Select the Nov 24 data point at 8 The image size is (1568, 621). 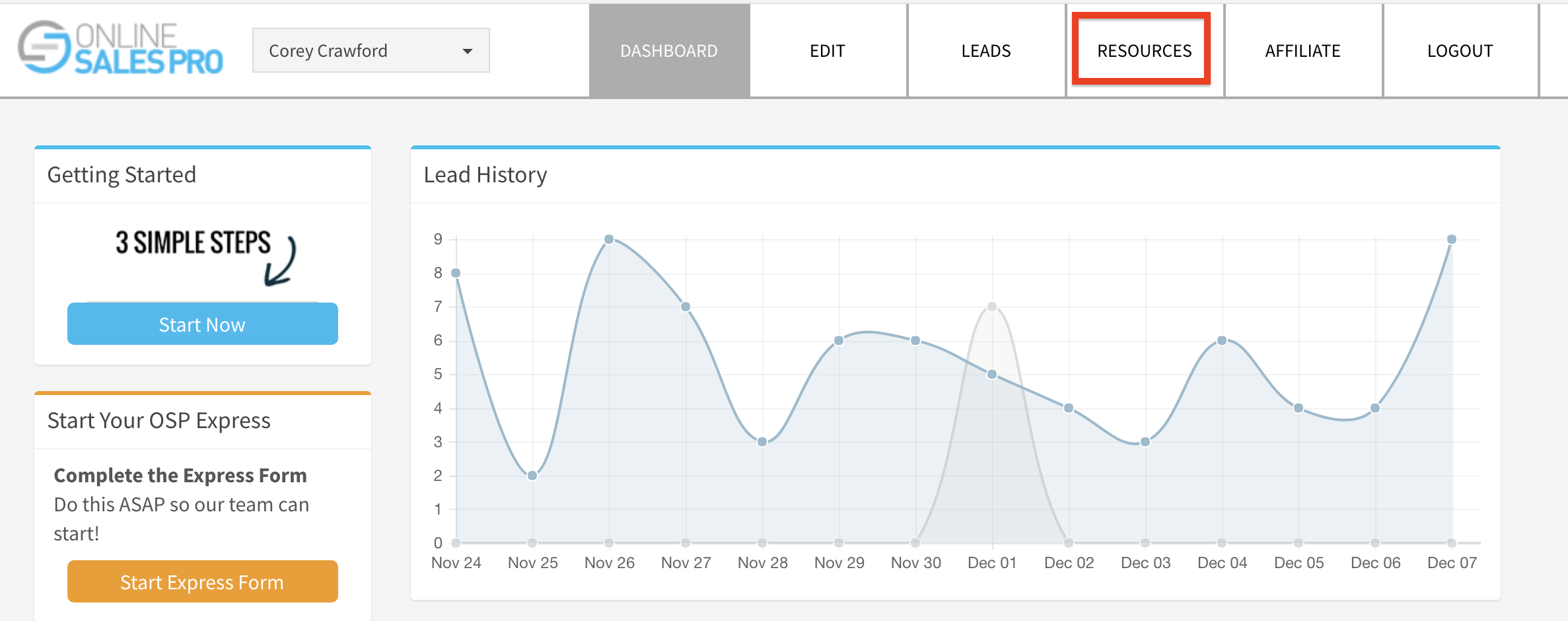pos(456,273)
